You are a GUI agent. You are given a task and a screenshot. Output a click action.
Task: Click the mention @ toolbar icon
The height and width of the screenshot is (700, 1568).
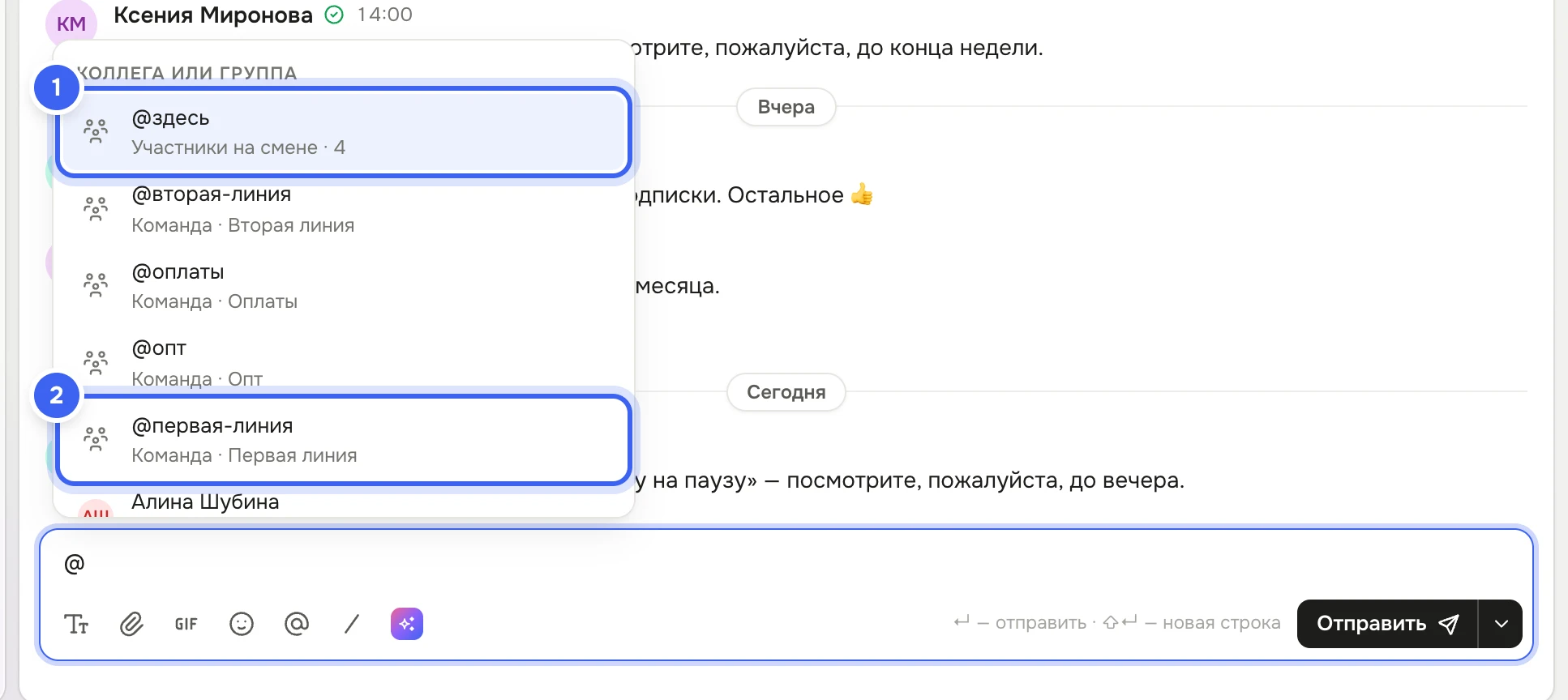297,624
